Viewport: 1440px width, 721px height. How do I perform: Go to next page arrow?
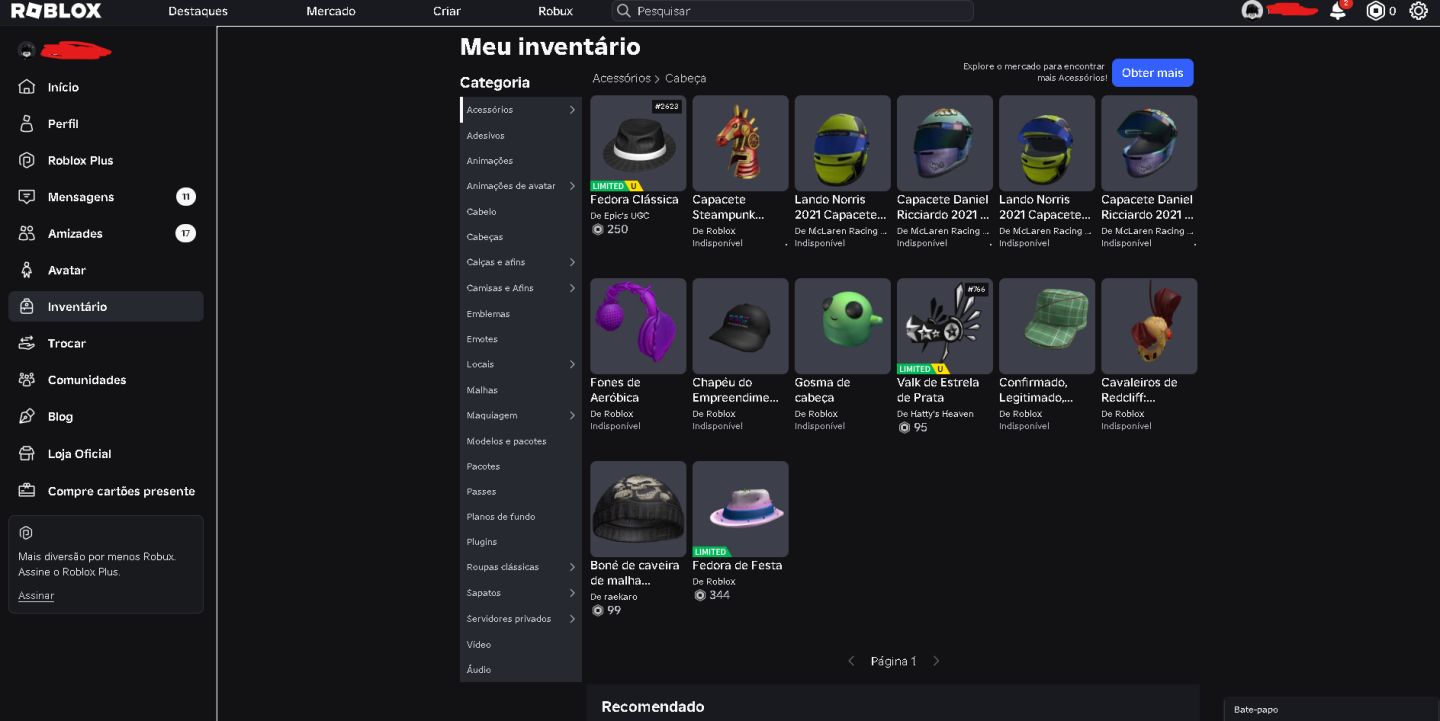click(x=936, y=661)
